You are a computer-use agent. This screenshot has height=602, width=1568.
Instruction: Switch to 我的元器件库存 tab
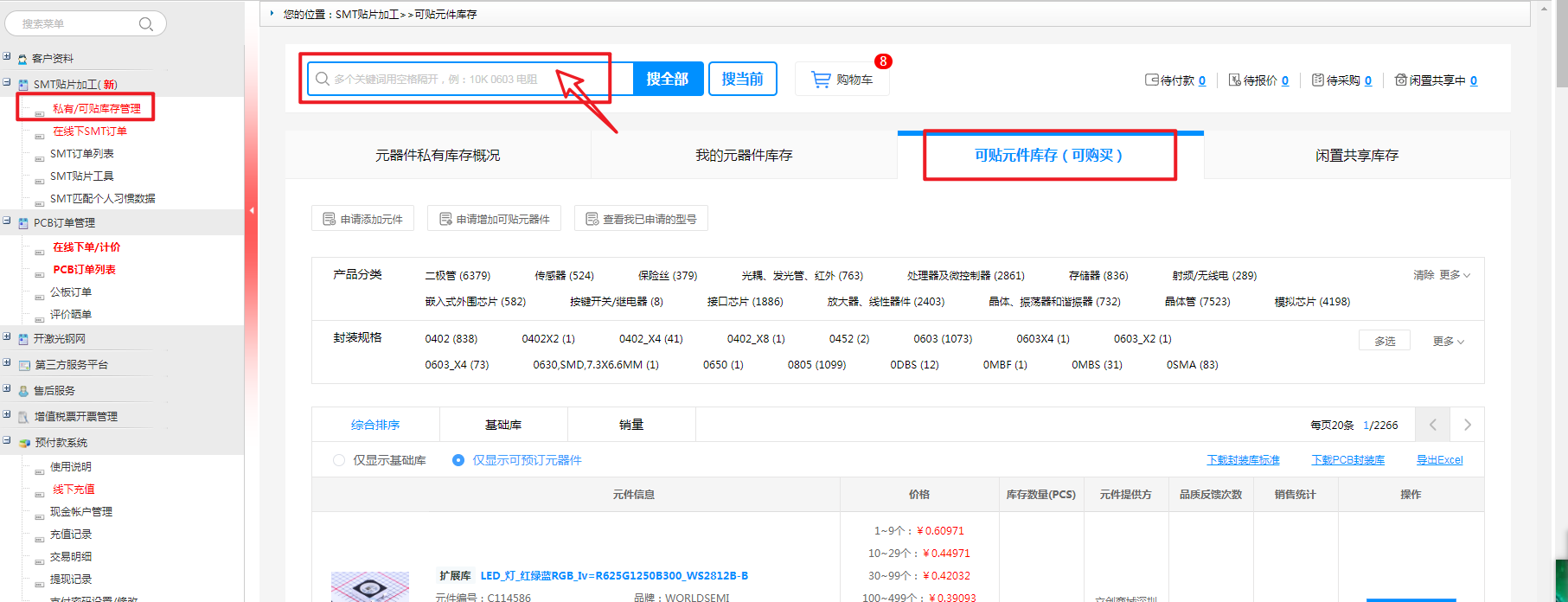pos(744,156)
